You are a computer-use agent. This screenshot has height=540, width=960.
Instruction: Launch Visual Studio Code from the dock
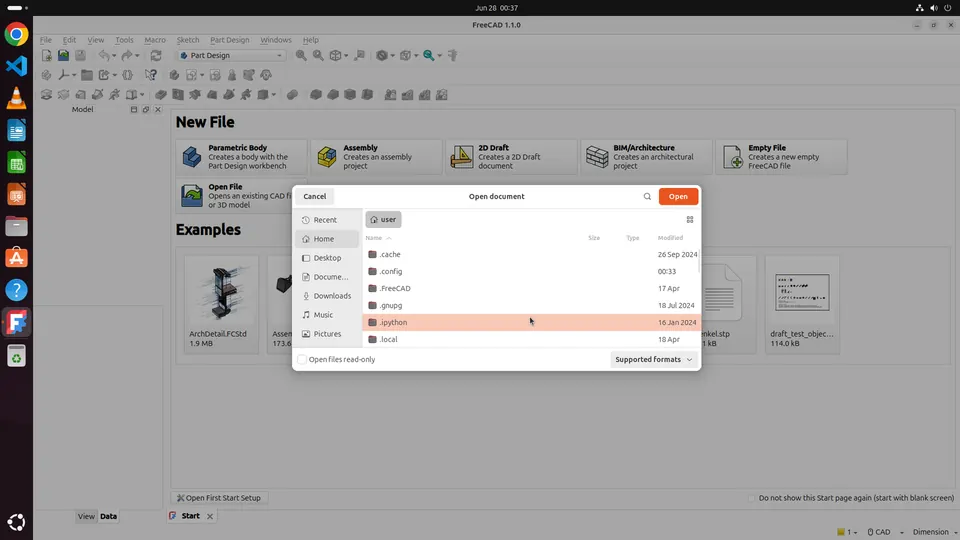tap(17, 66)
